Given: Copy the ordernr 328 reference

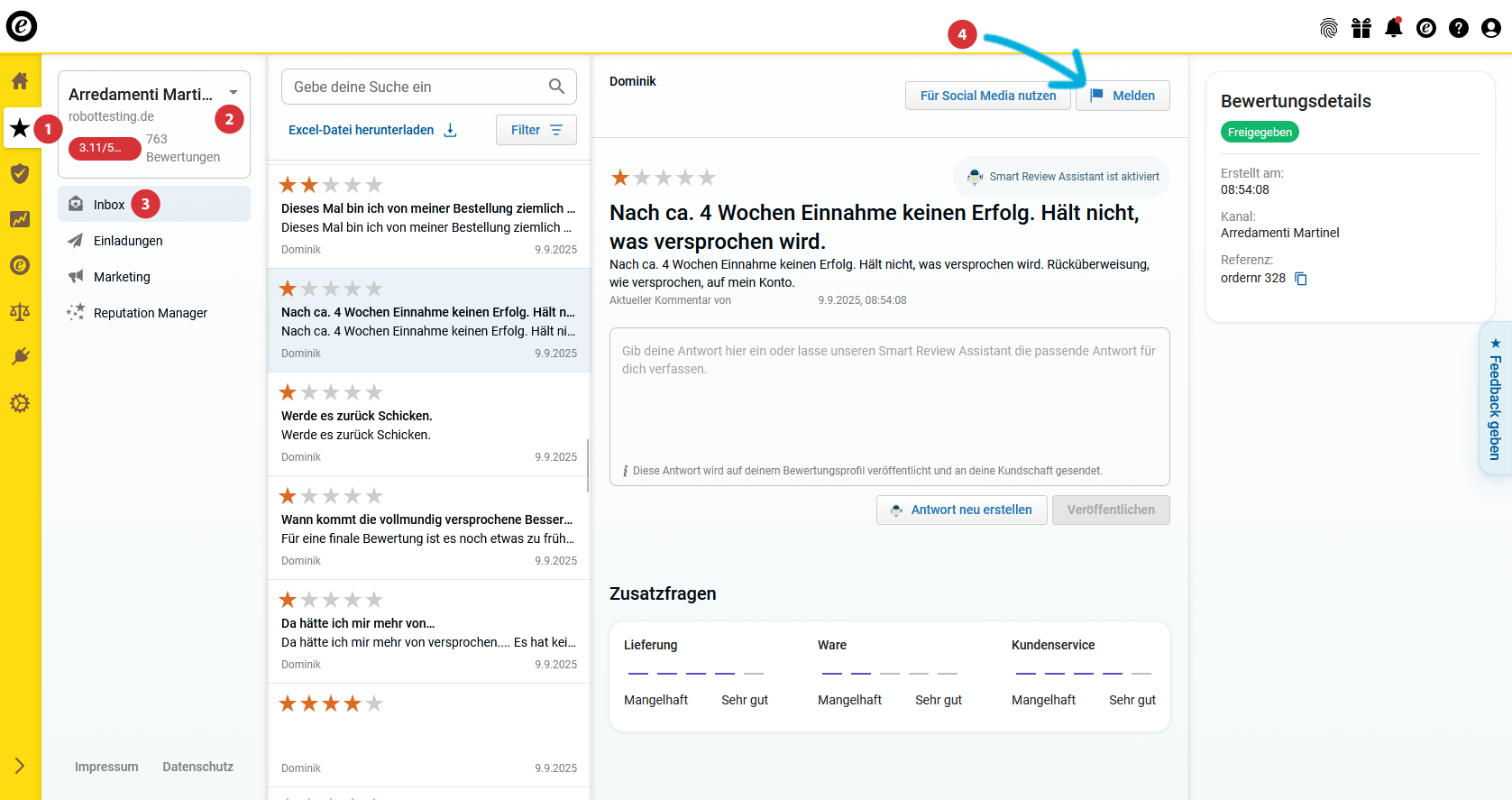Looking at the screenshot, I should 1301,279.
